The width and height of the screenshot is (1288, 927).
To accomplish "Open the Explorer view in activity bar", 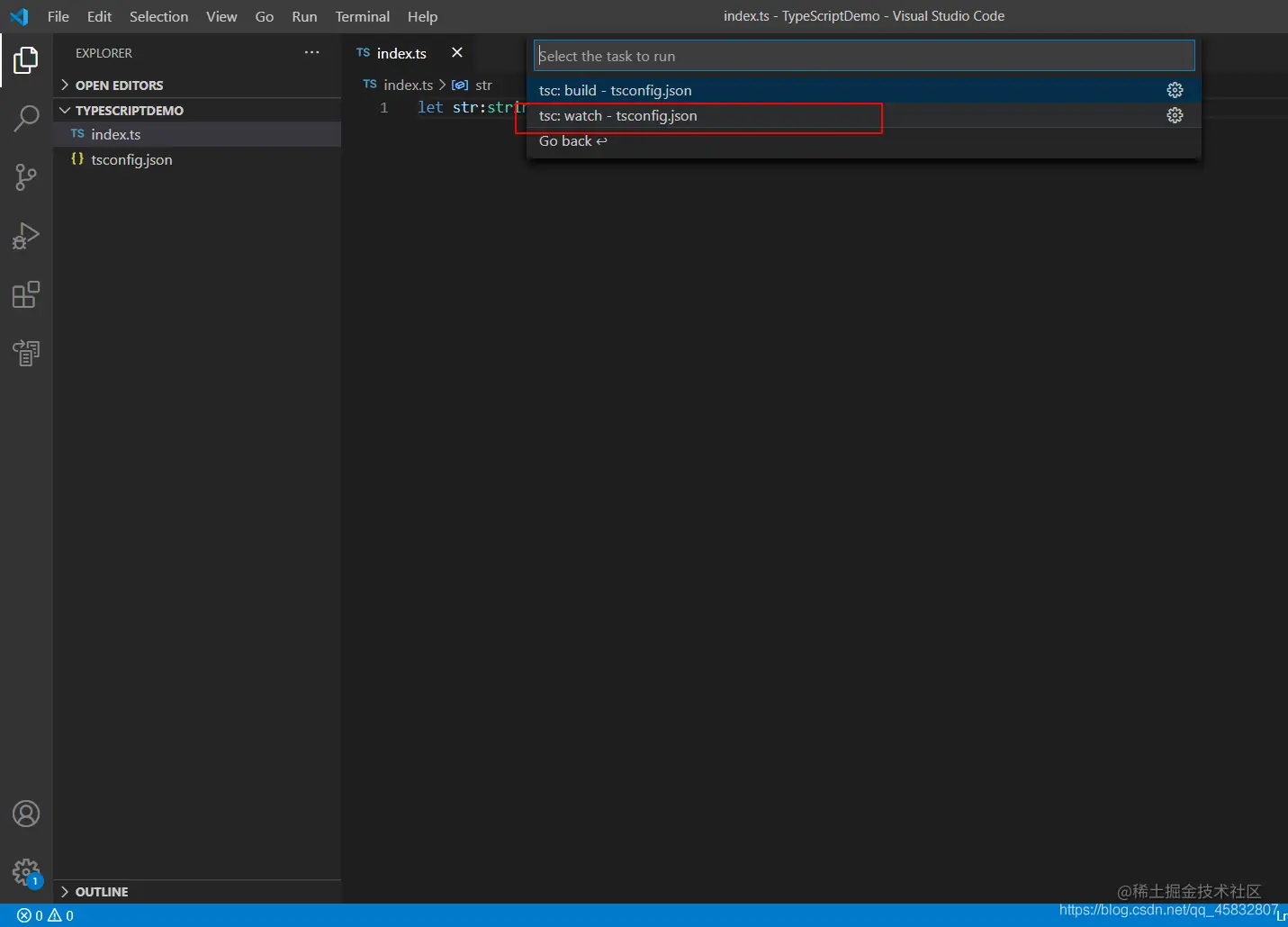I will [26, 60].
